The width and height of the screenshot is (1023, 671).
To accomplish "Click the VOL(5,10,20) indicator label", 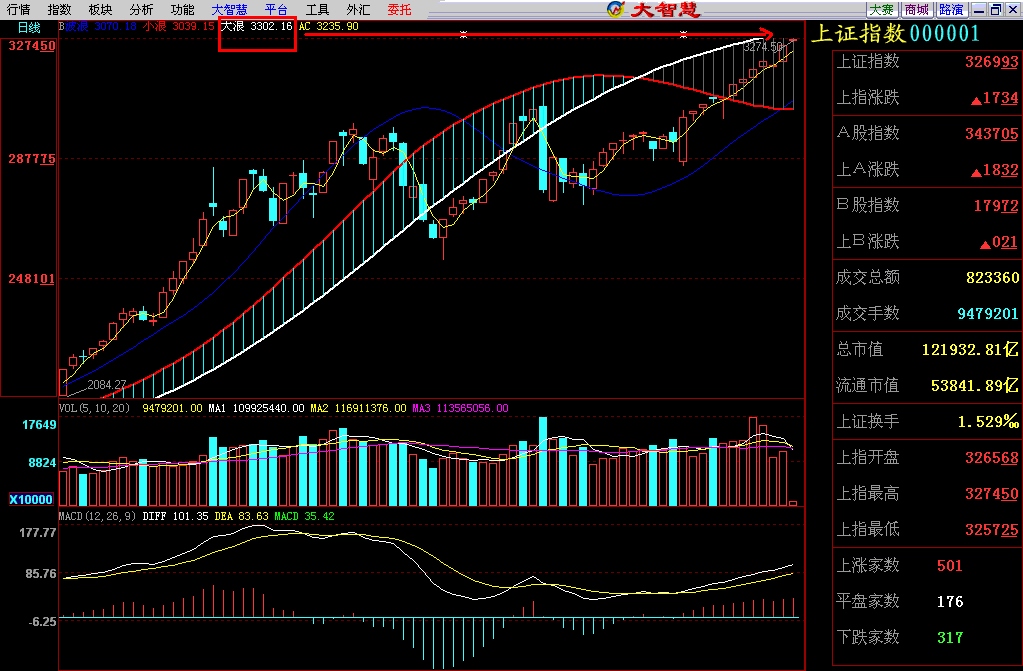I will [94, 408].
